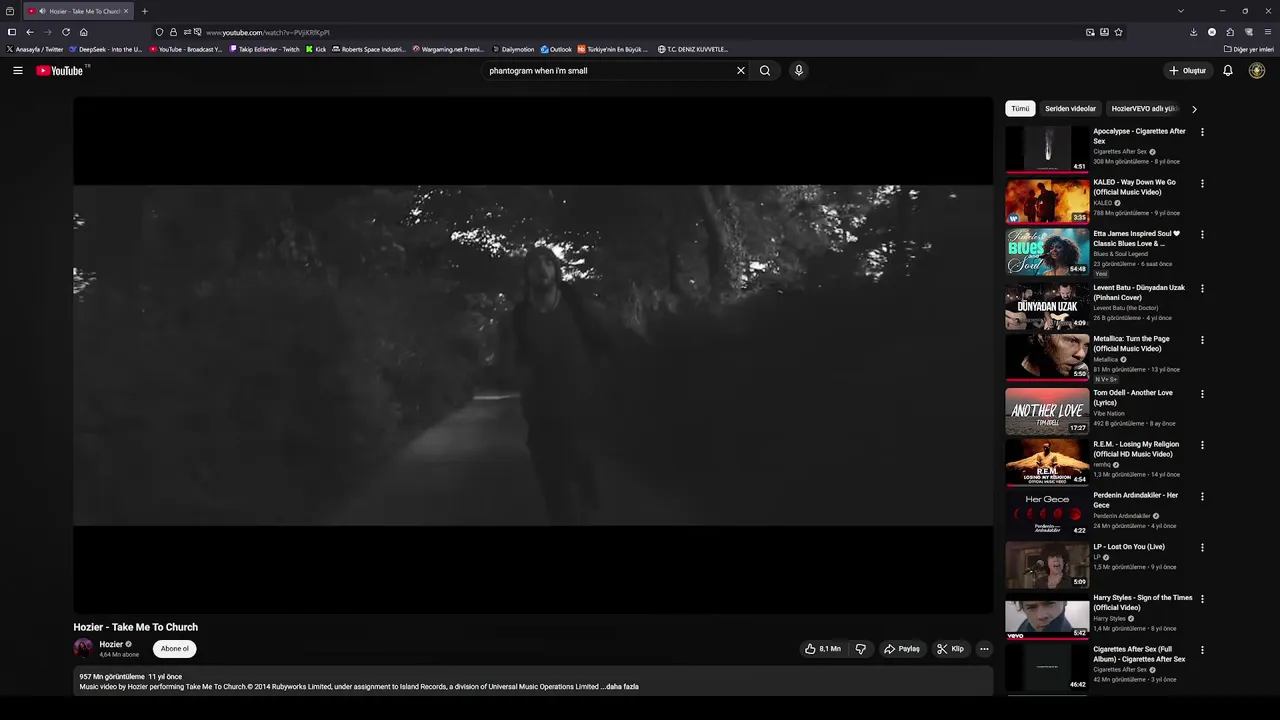Toggle the browser sidebar panel icon

coord(12,32)
